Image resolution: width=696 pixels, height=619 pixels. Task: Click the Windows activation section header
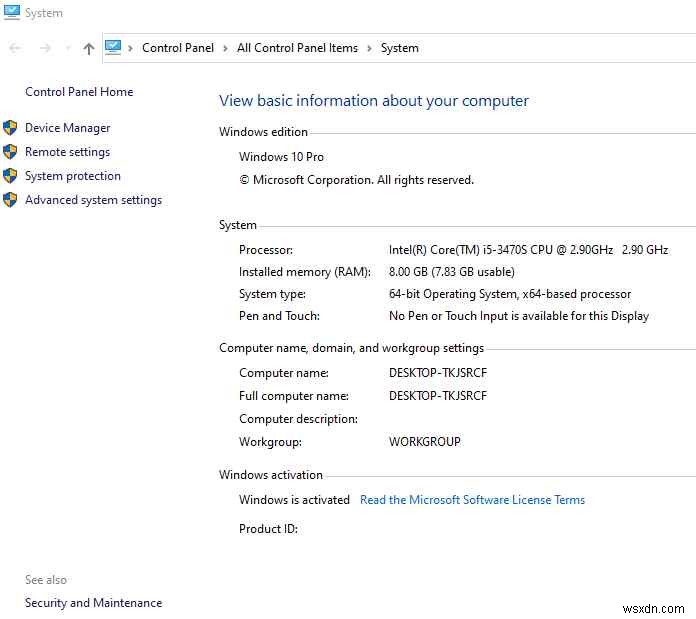point(271,475)
